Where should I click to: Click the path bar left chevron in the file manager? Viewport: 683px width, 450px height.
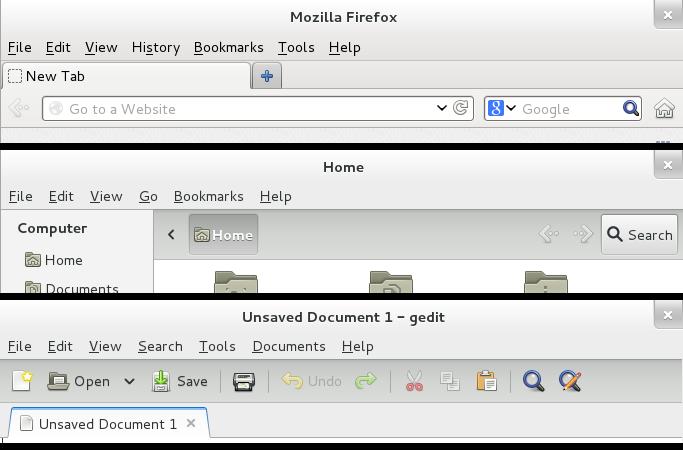[171, 235]
